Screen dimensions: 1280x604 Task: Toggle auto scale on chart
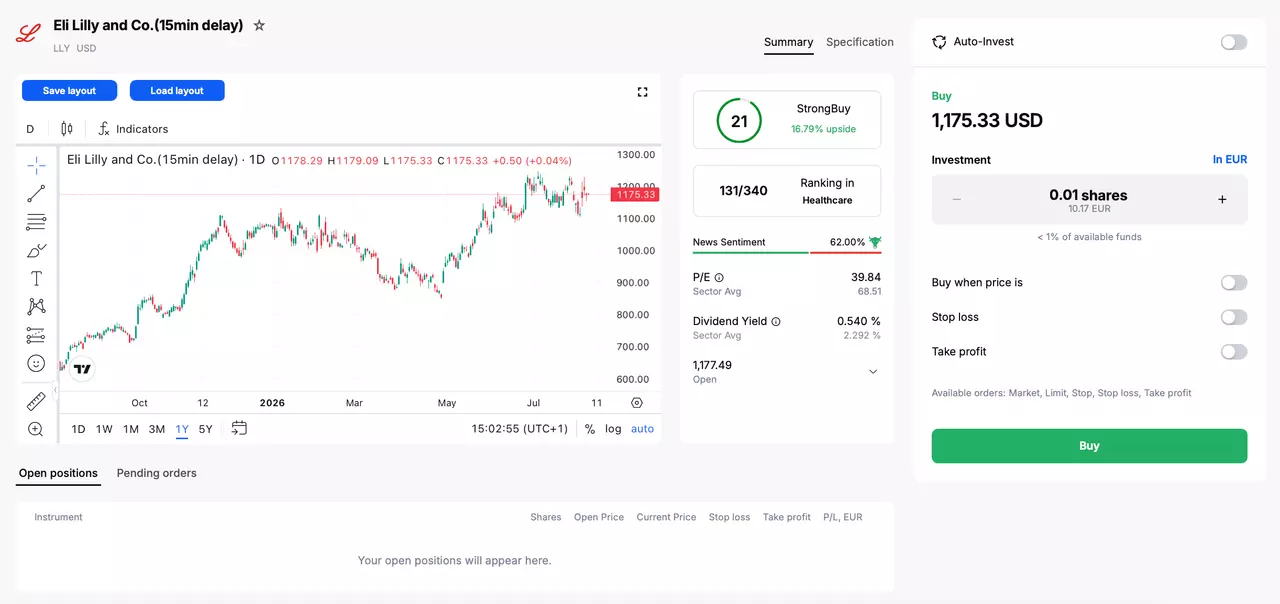(643, 429)
